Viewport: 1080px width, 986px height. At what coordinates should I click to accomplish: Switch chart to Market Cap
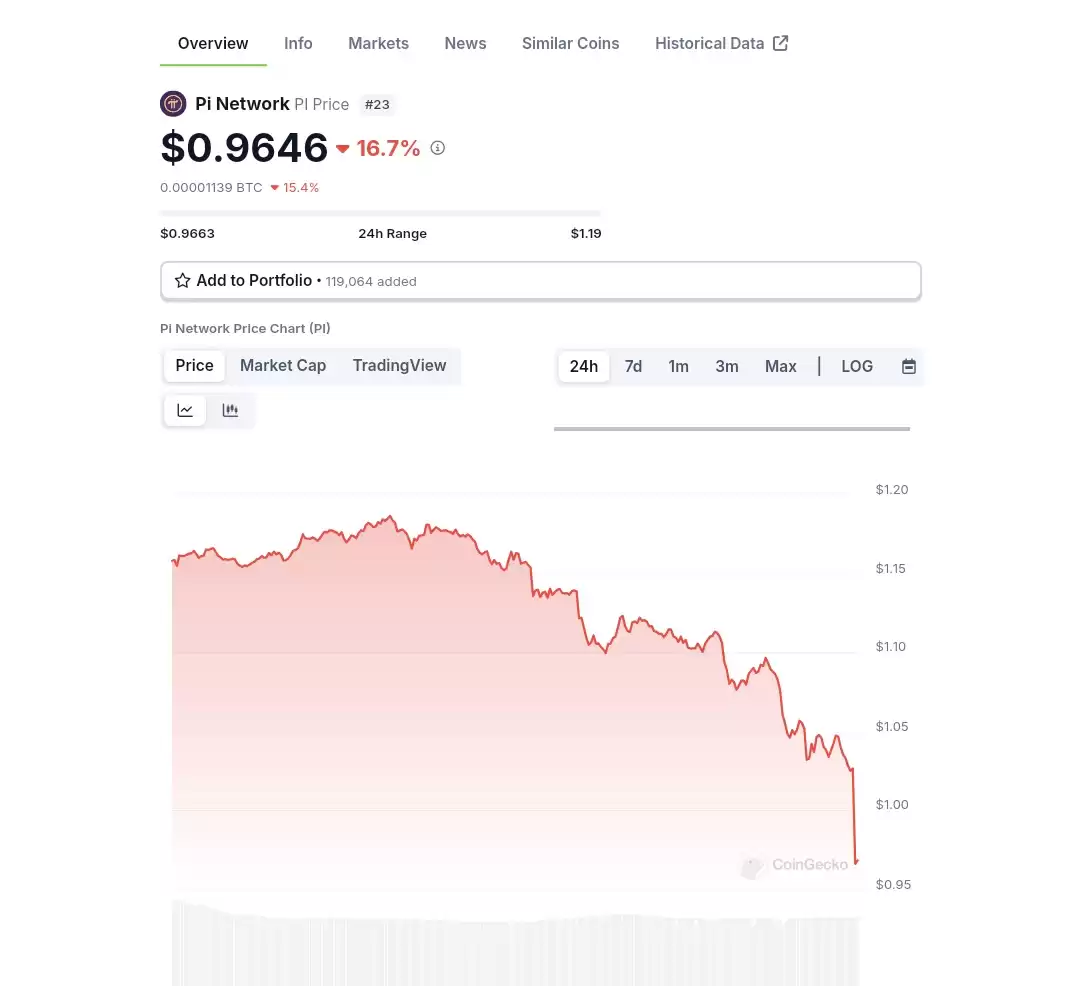point(283,366)
